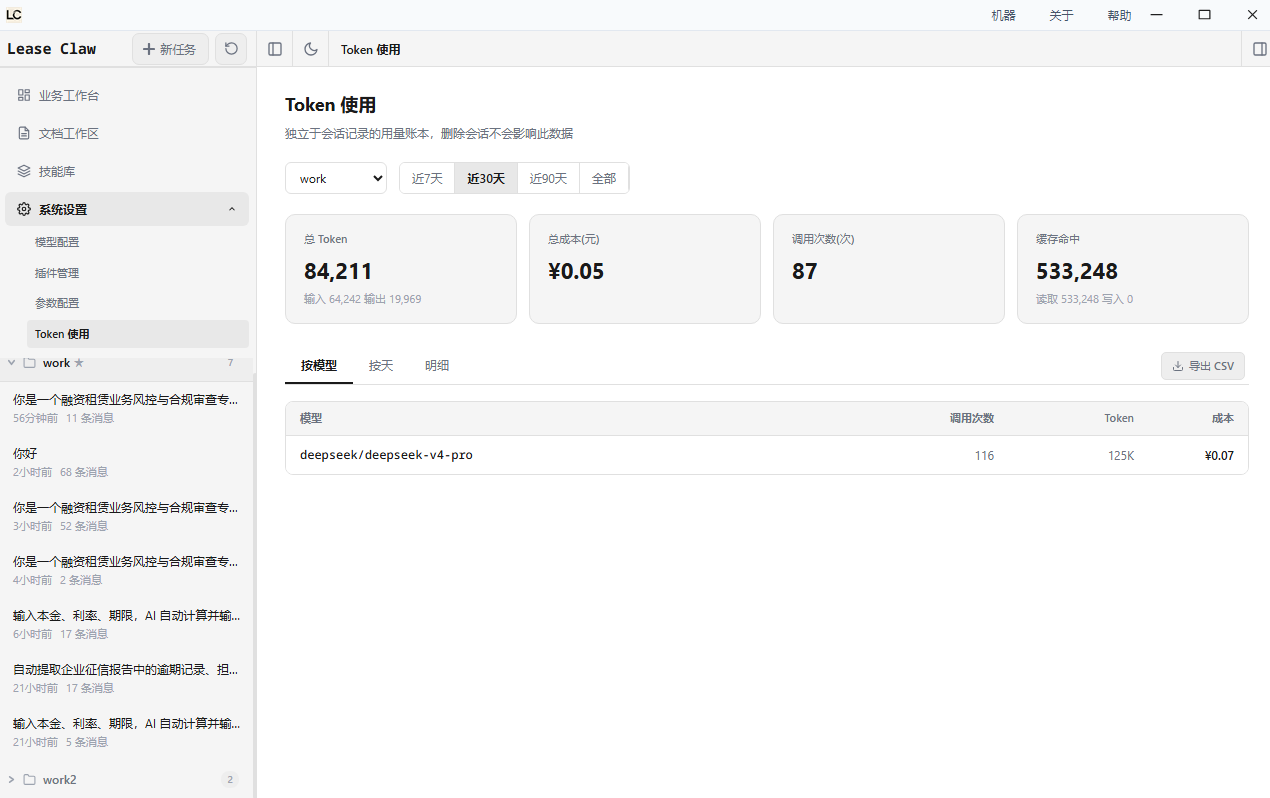Open the 56分钟前 conversation with 11 messages

pos(127,408)
